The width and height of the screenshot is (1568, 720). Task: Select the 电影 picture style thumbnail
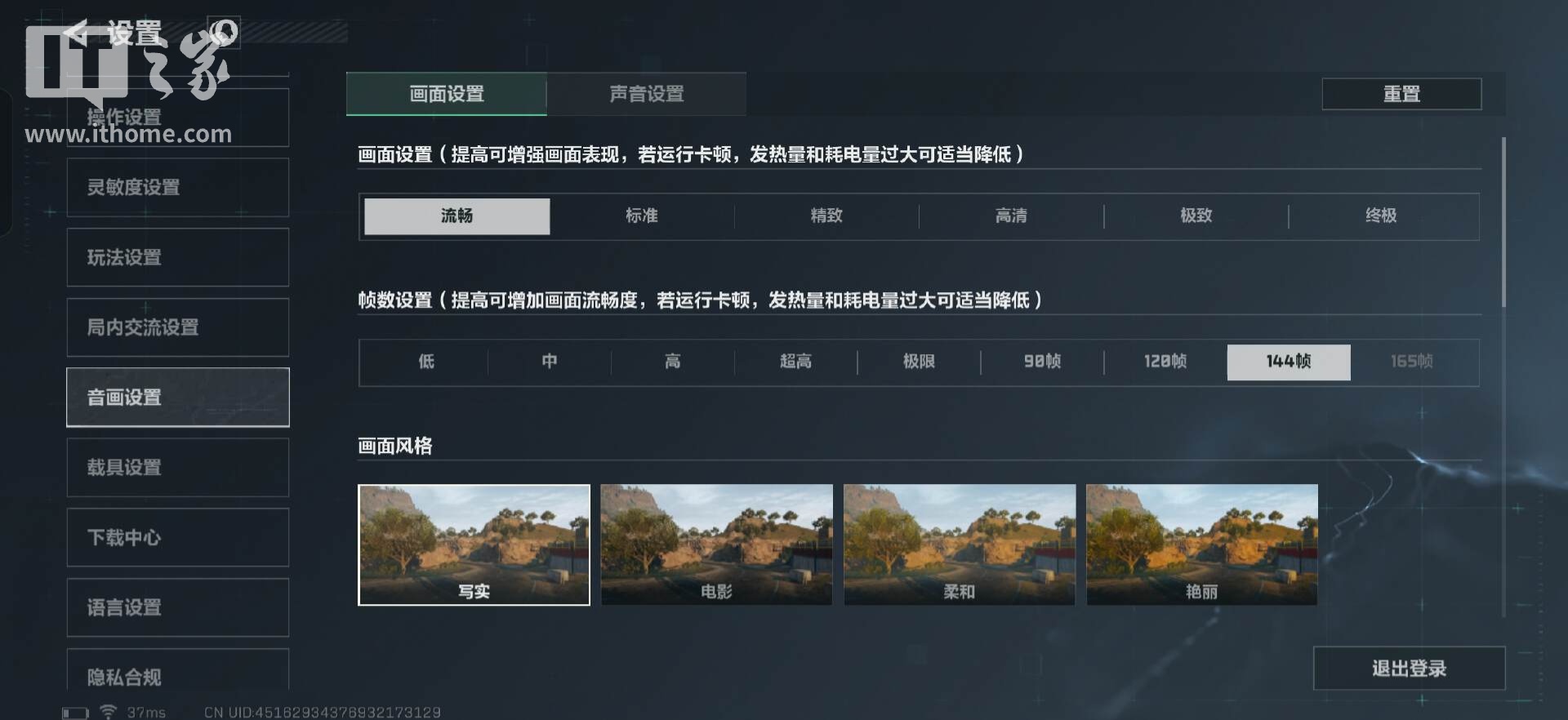pyautogui.click(x=716, y=544)
